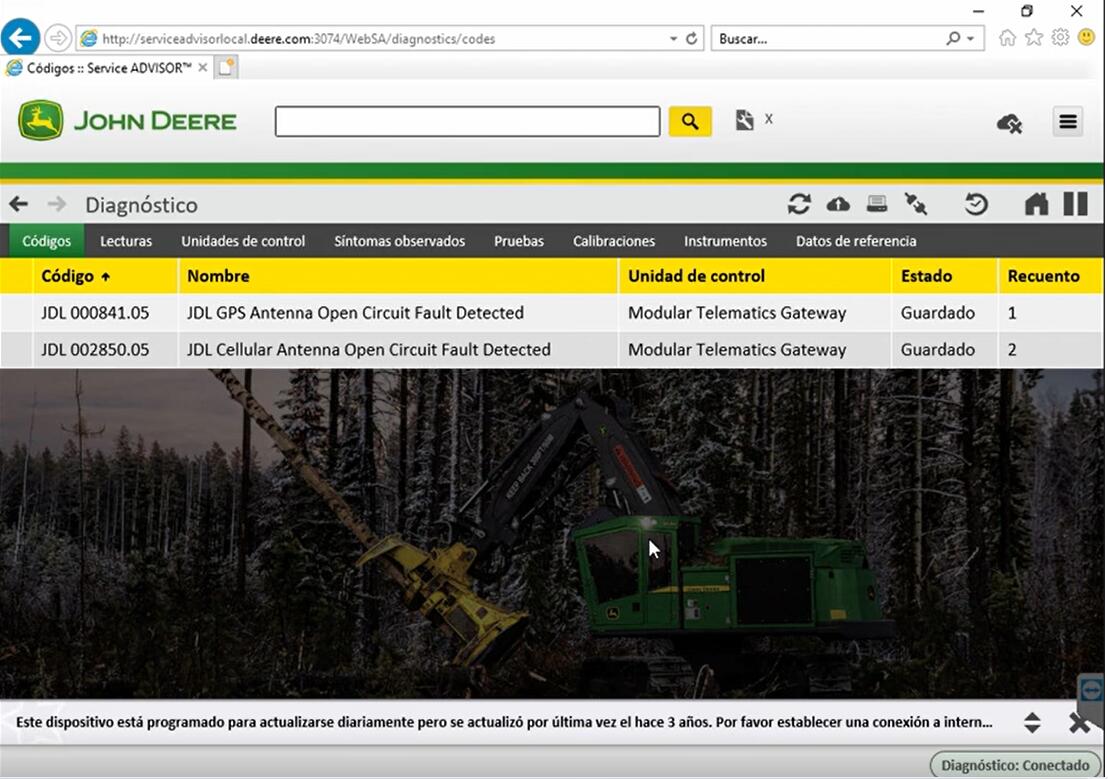1108x779 pixels.
Task: Click the Diagnóstico: Conectado status button
Action: [x=1015, y=765]
